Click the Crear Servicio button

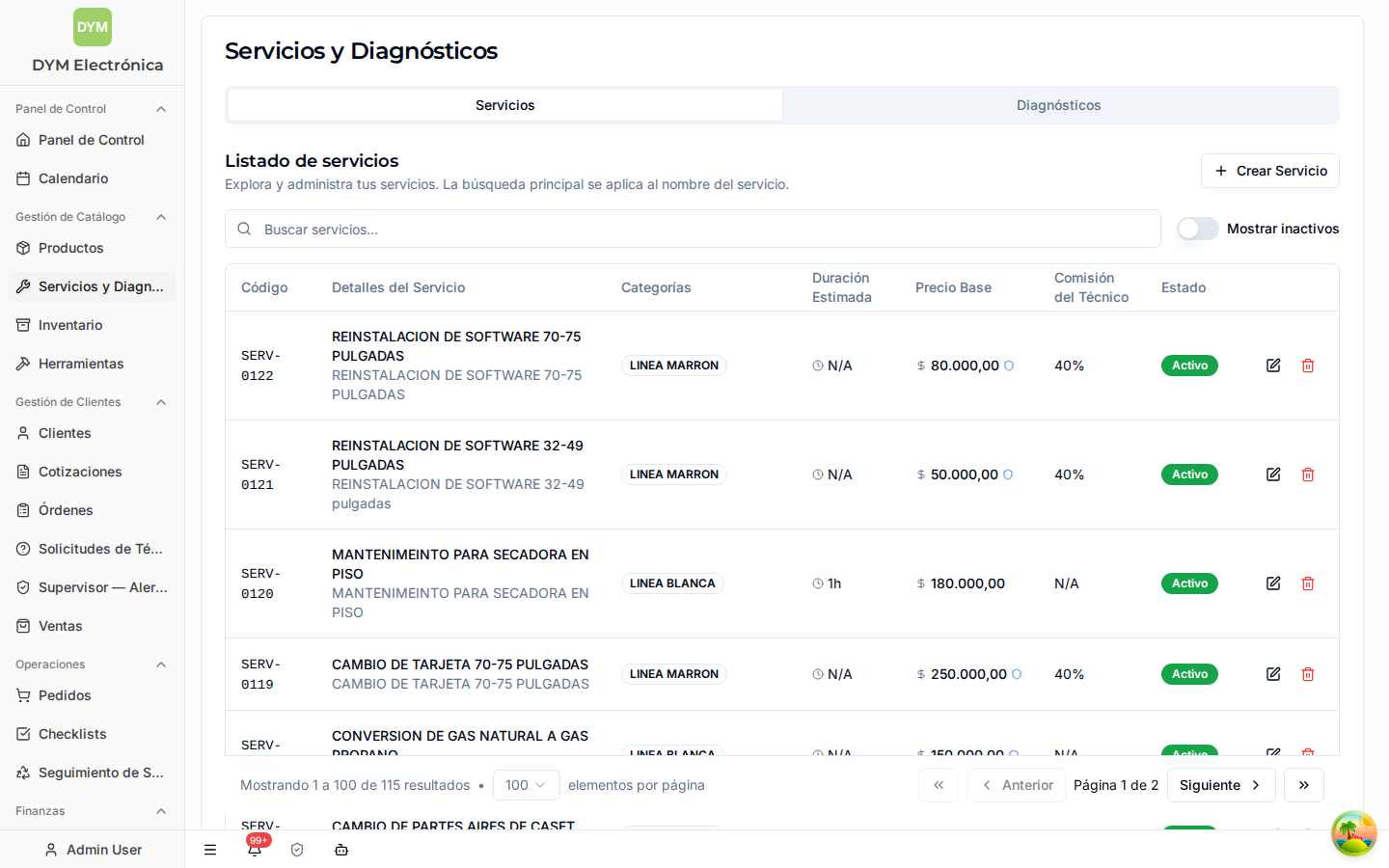(1270, 171)
